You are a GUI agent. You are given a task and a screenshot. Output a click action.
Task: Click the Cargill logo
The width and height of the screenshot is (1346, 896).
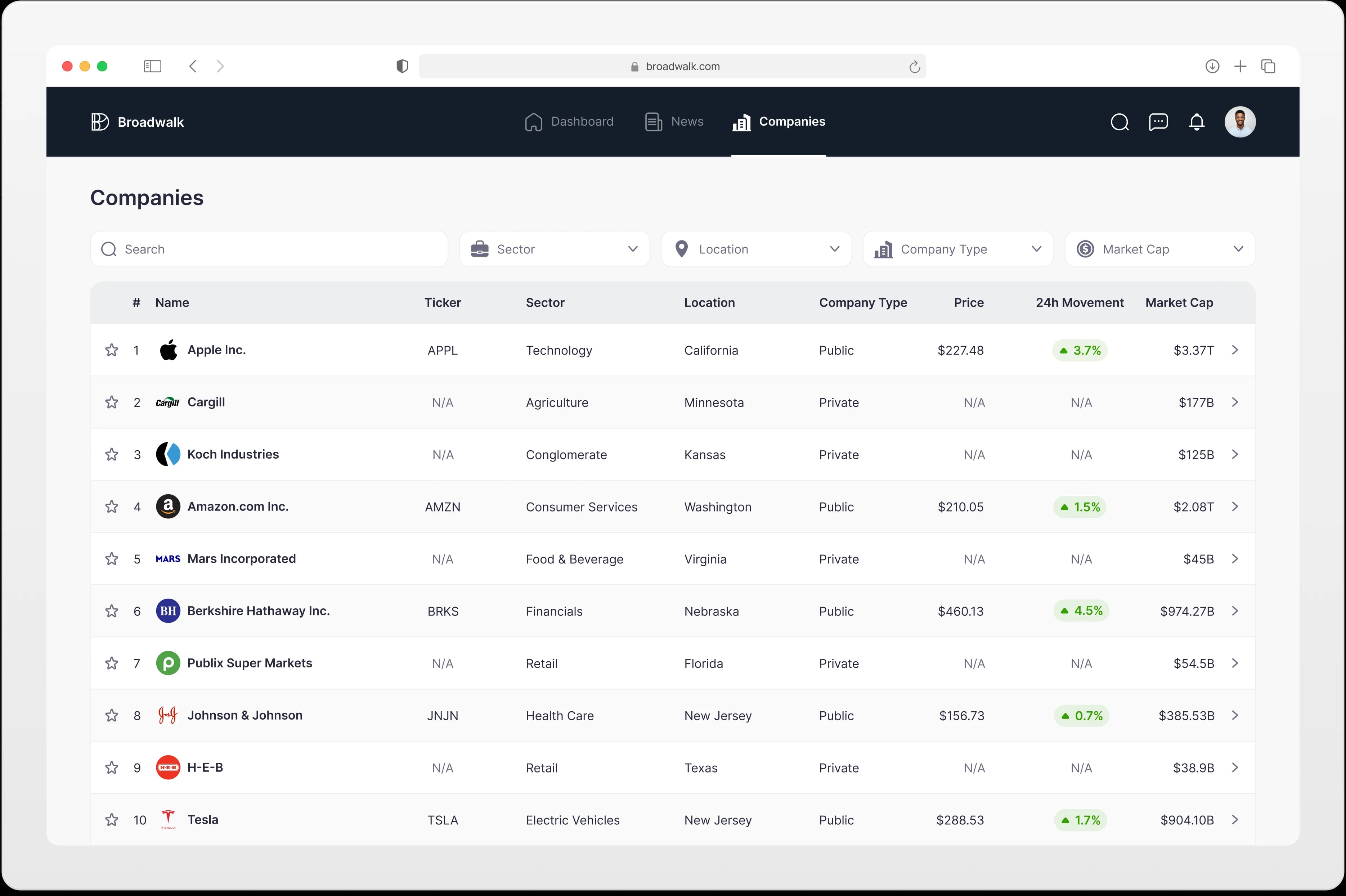(167, 403)
